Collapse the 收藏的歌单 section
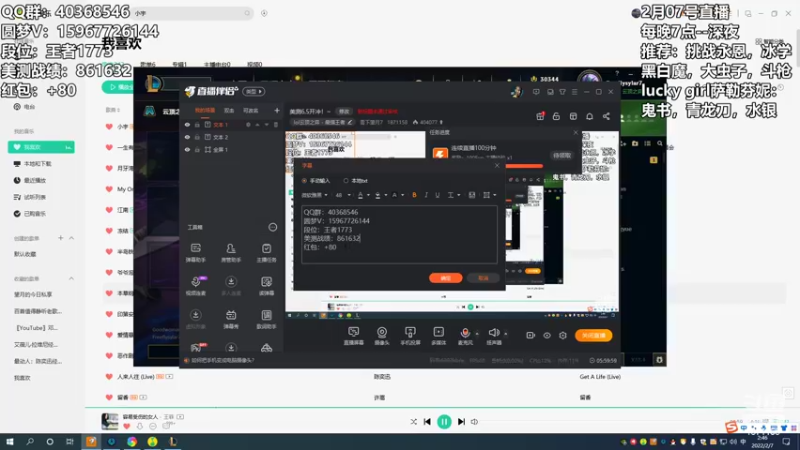The height and width of the screenshot is (450, 800). click(x=71, y=279)
